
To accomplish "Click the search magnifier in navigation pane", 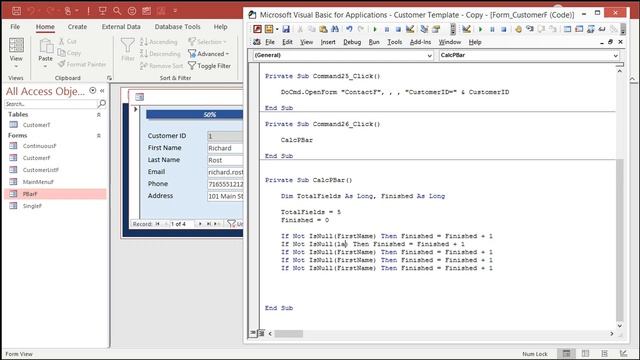I will tap(102, 104).
